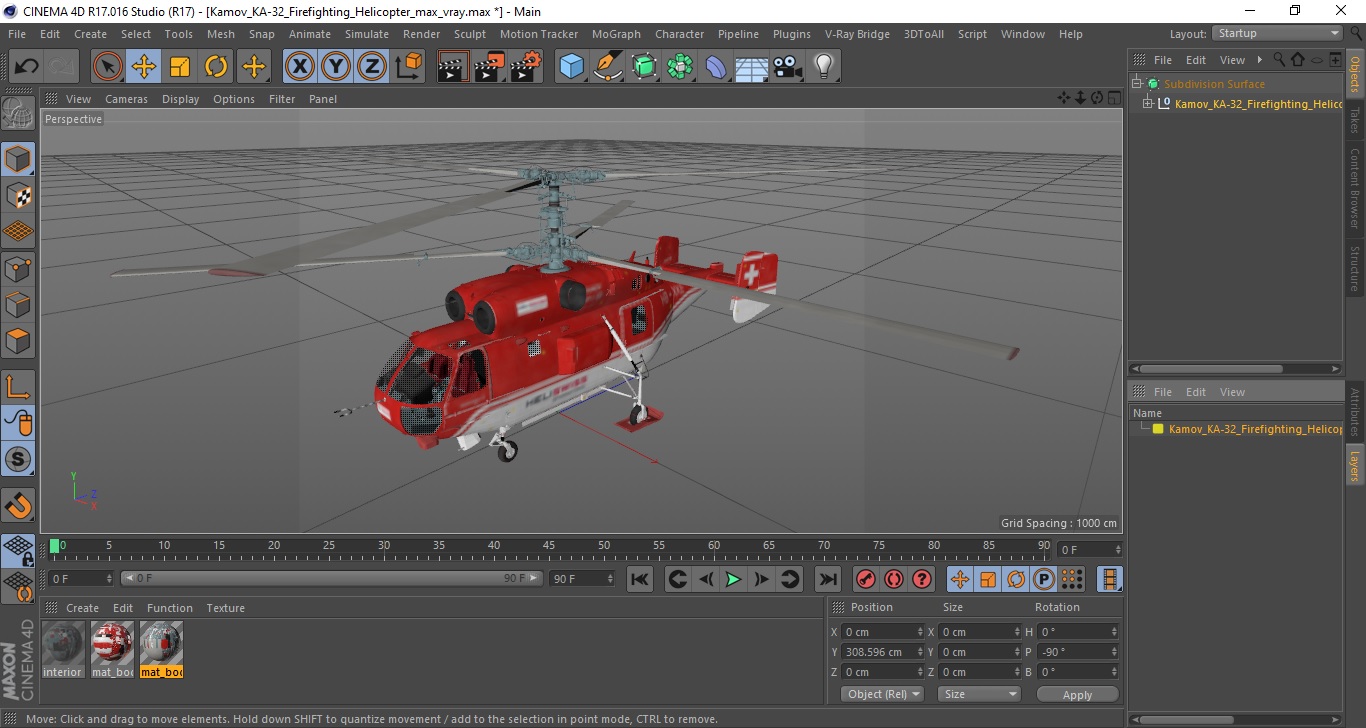Toggle Y axis lock
The image size is (1366, 728).
click(336, 67)
